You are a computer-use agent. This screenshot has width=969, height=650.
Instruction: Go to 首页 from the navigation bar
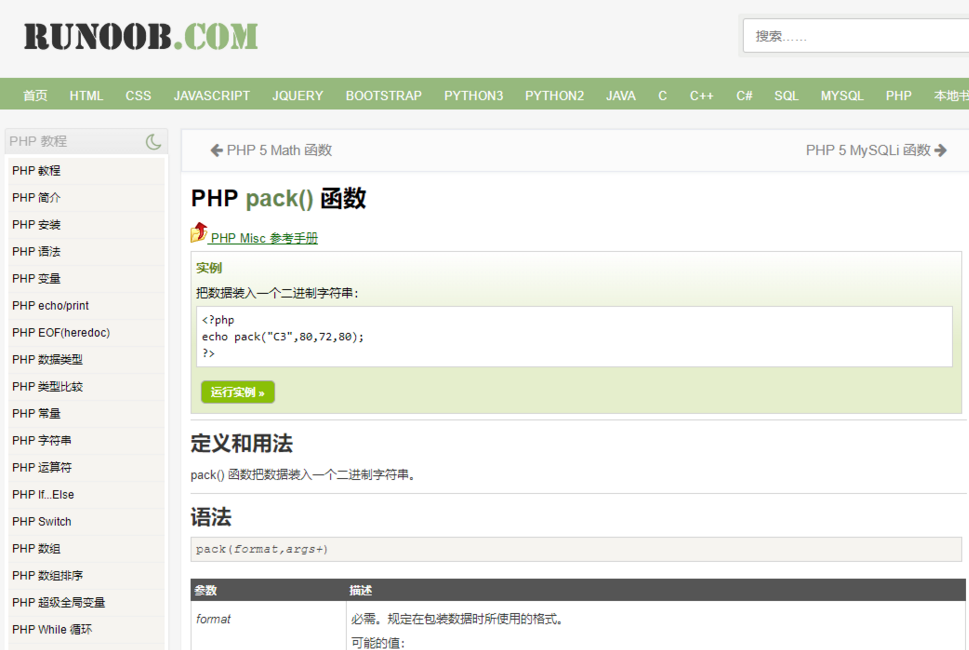[x=35, y=95]
